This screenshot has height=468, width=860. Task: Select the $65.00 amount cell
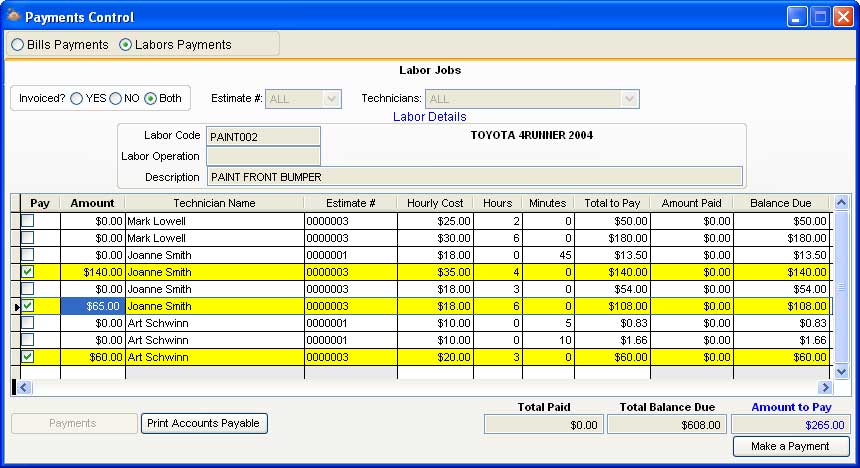(93, 306)
